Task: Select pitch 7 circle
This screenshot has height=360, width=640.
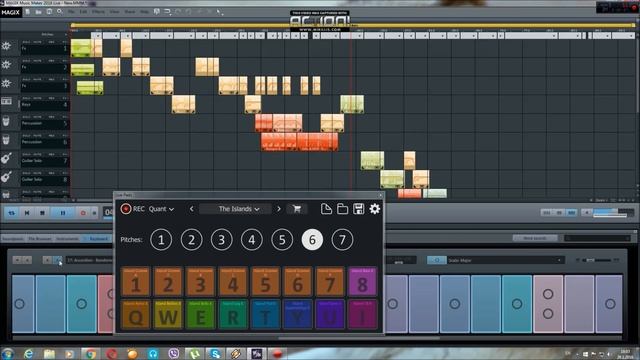Action: [x=342, y=240]
